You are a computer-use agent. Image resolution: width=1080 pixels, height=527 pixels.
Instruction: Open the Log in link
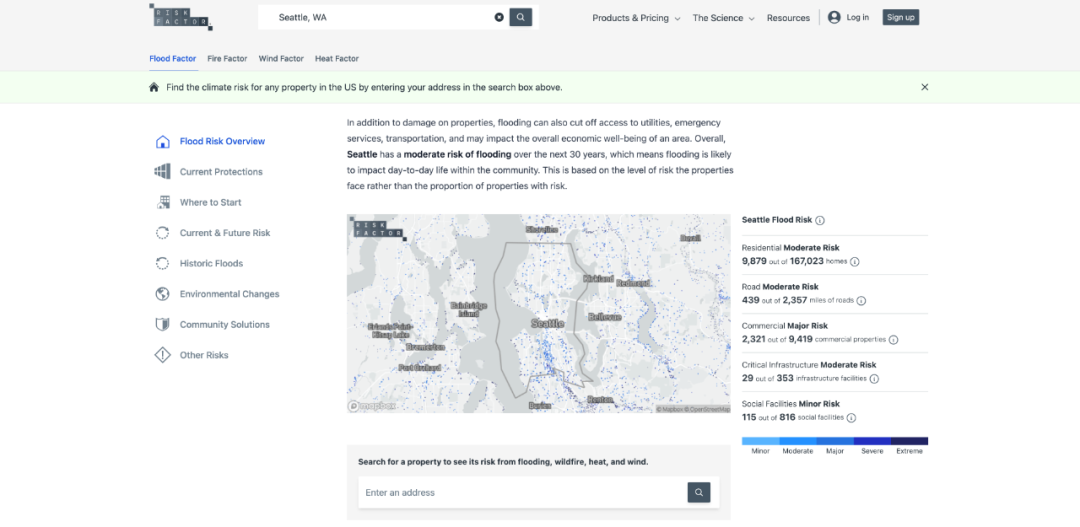pos(849,17)
